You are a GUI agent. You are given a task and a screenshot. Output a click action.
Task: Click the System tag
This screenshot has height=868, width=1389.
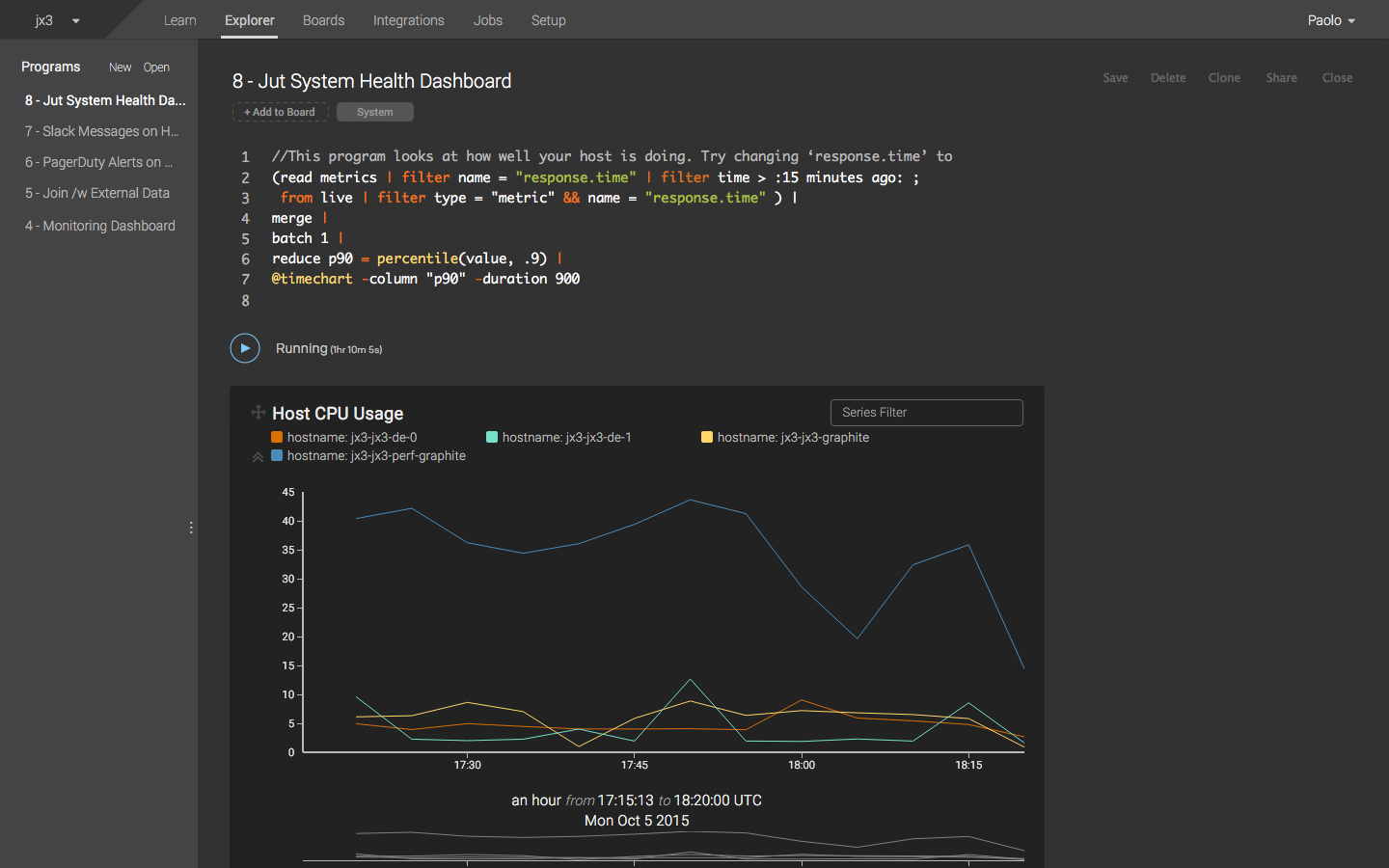[x=375, y=112]
